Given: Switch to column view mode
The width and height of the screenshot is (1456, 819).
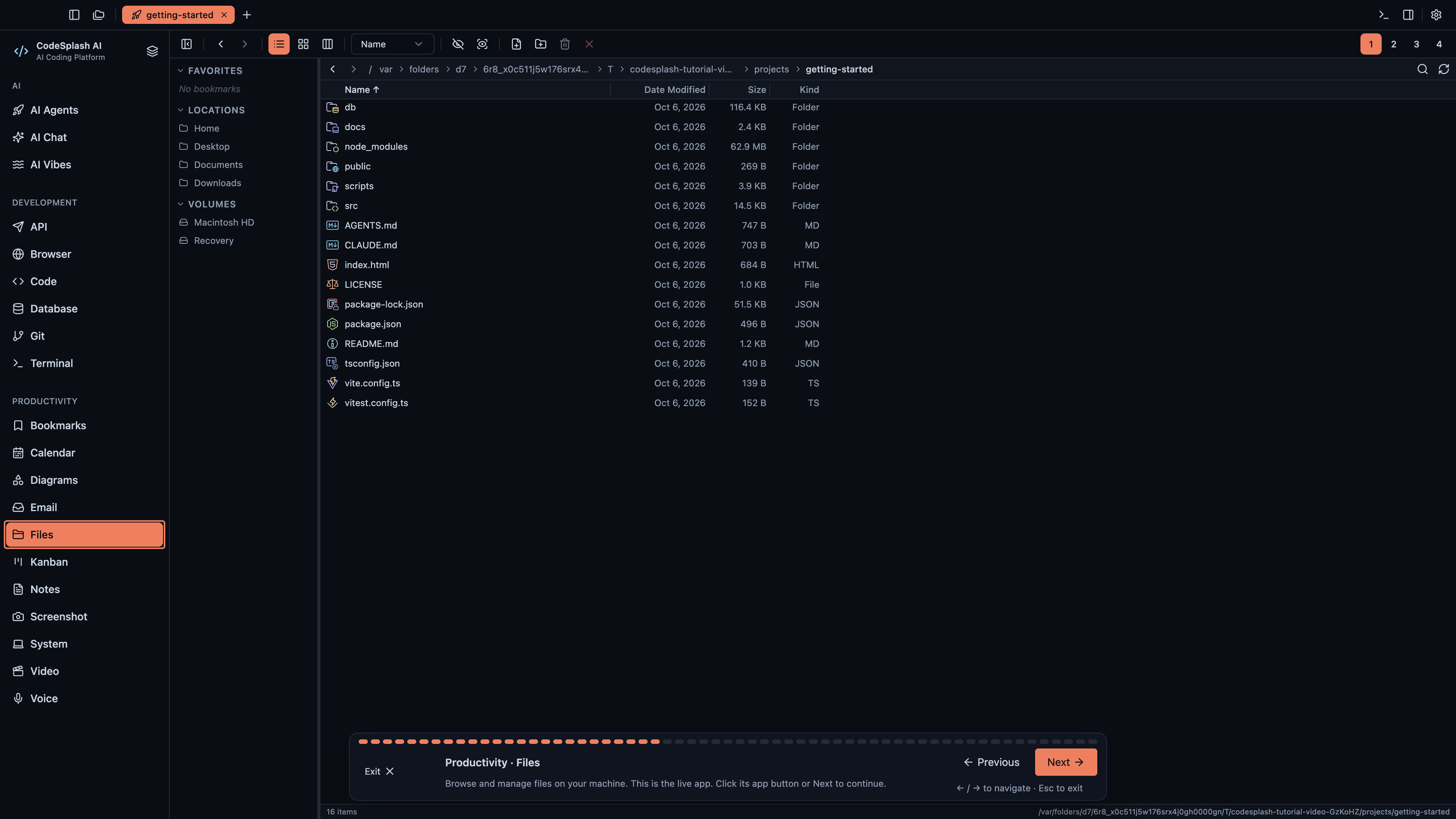Looking at the screenshot, I should point(327,44).
